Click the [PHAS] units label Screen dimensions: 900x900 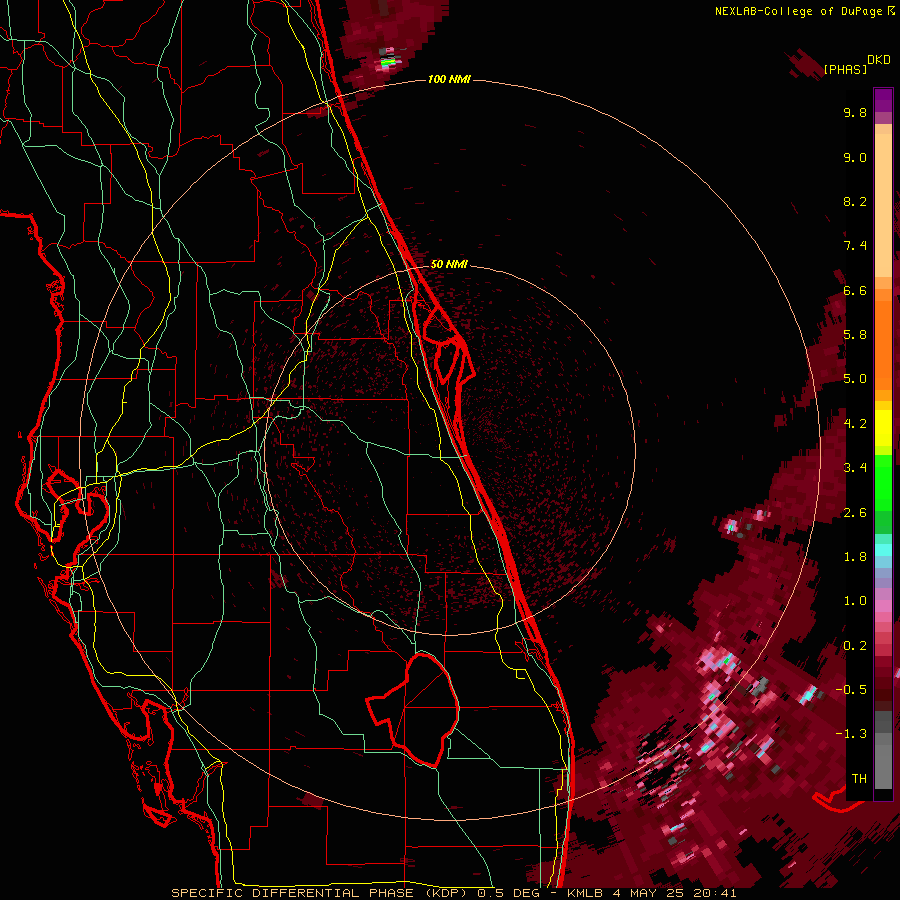click(845, 69)
